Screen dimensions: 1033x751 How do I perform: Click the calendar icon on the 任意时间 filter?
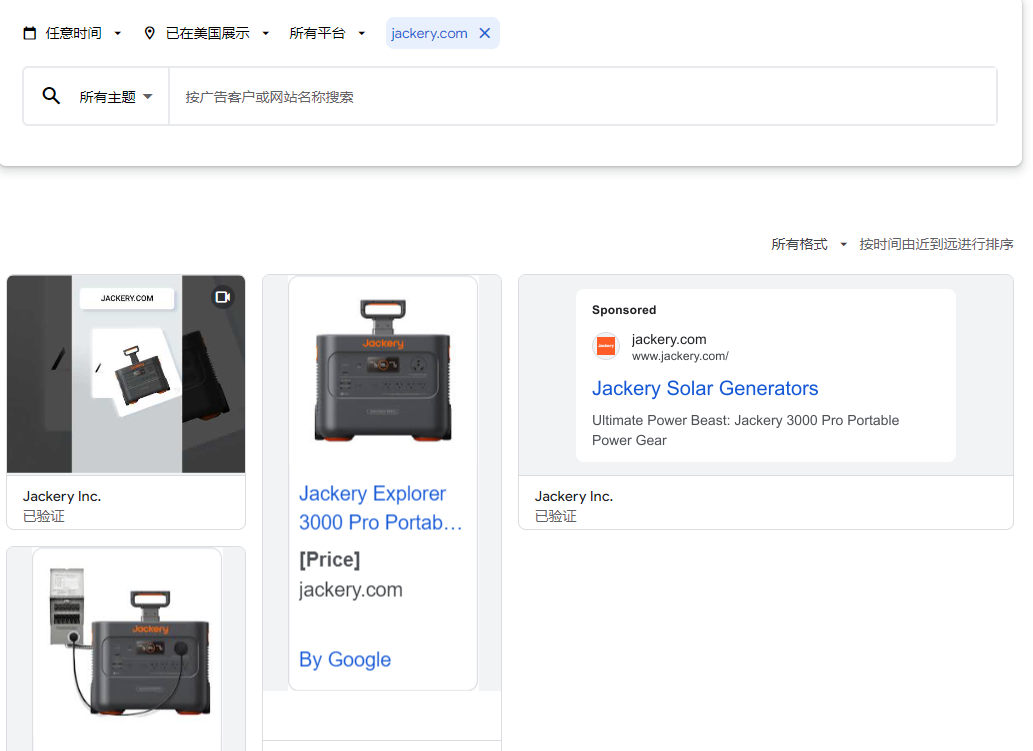[29, 32]
